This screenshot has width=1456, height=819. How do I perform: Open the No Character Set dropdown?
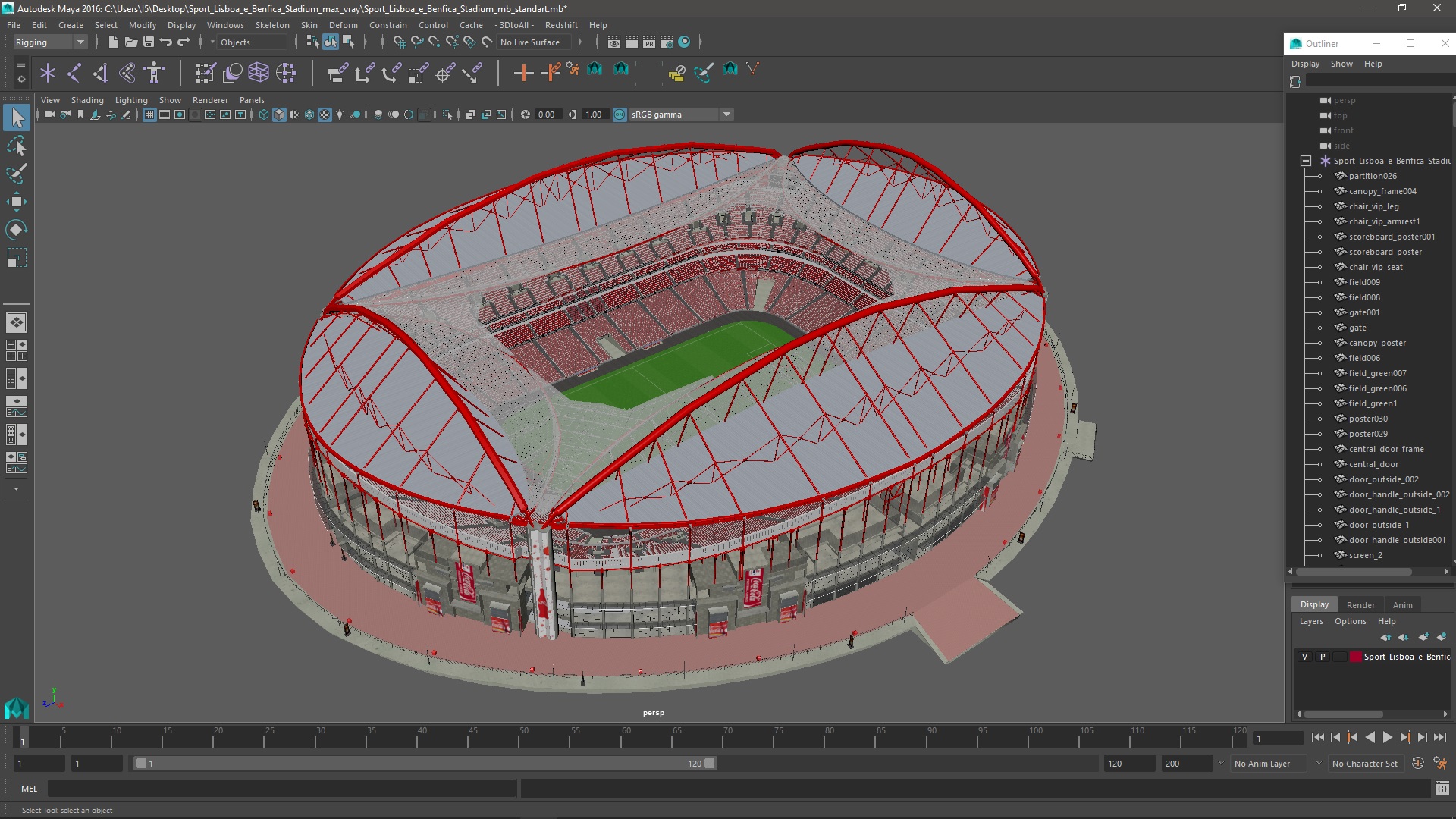click(1367, 764)
